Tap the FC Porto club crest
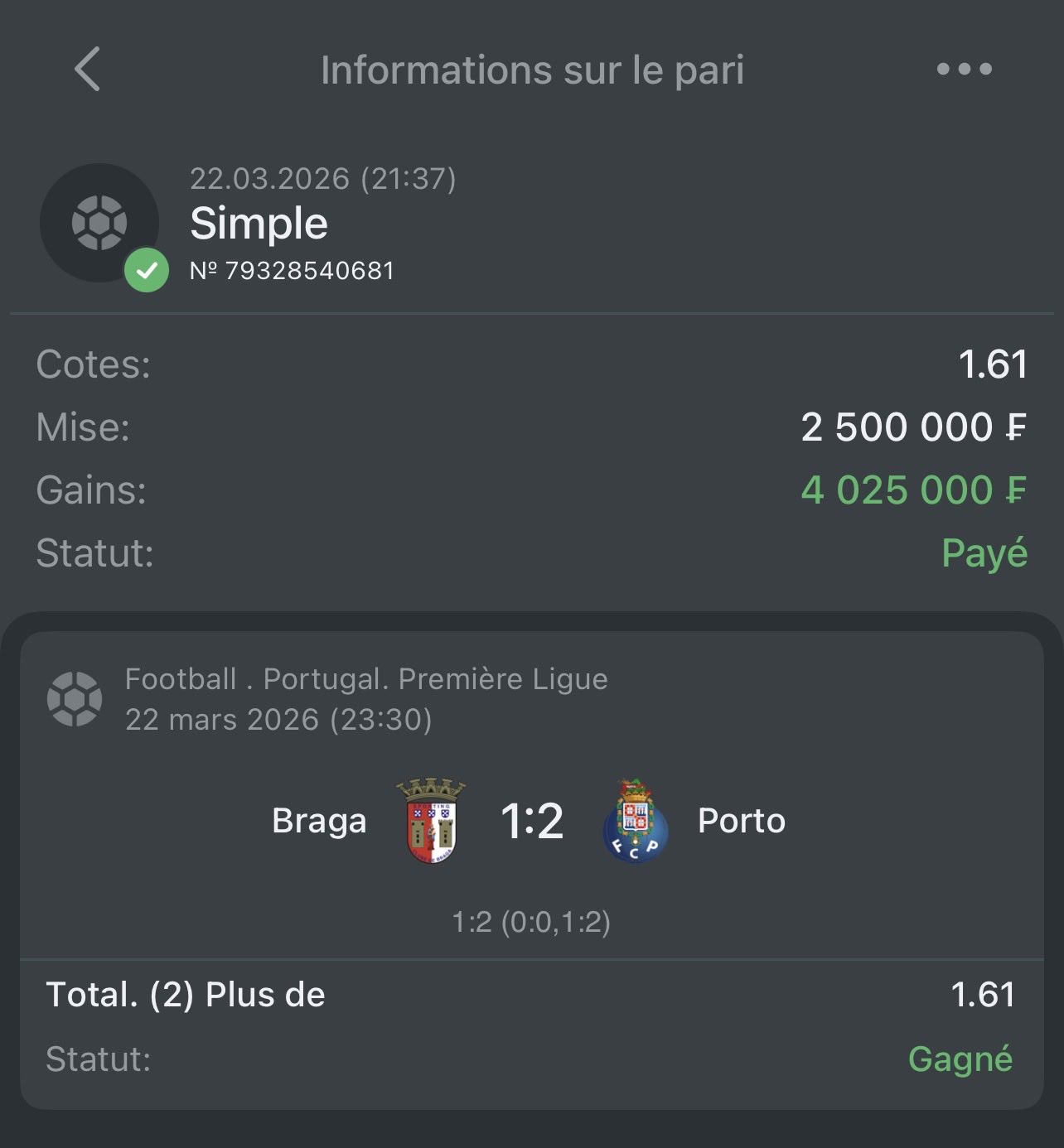 point(635,821)
